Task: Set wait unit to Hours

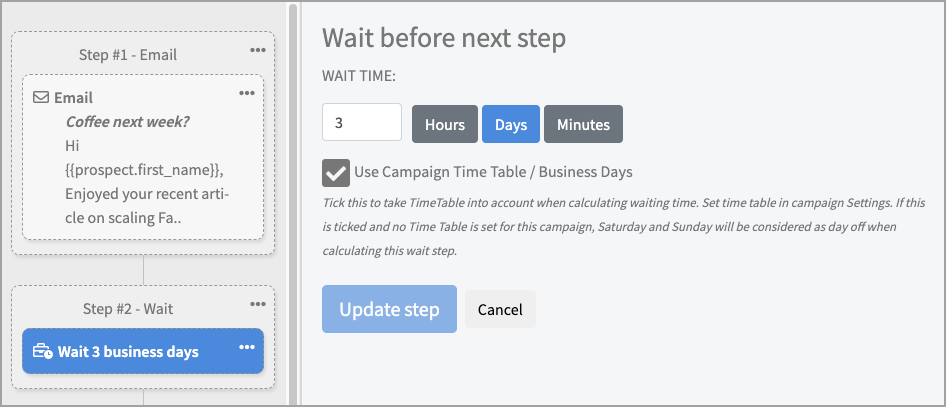Action: tap(444, 124)
